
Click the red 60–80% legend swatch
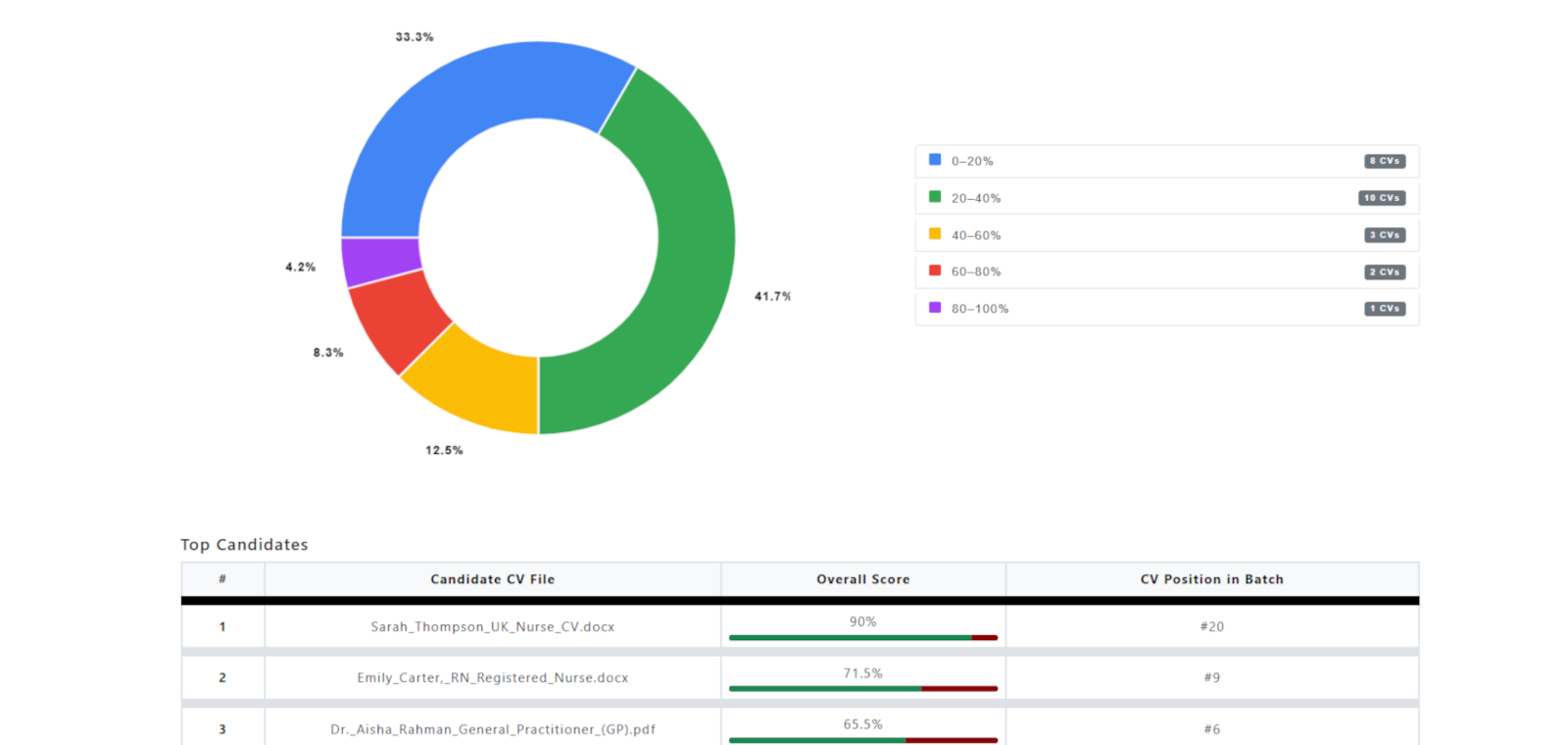tap(935, 271)
